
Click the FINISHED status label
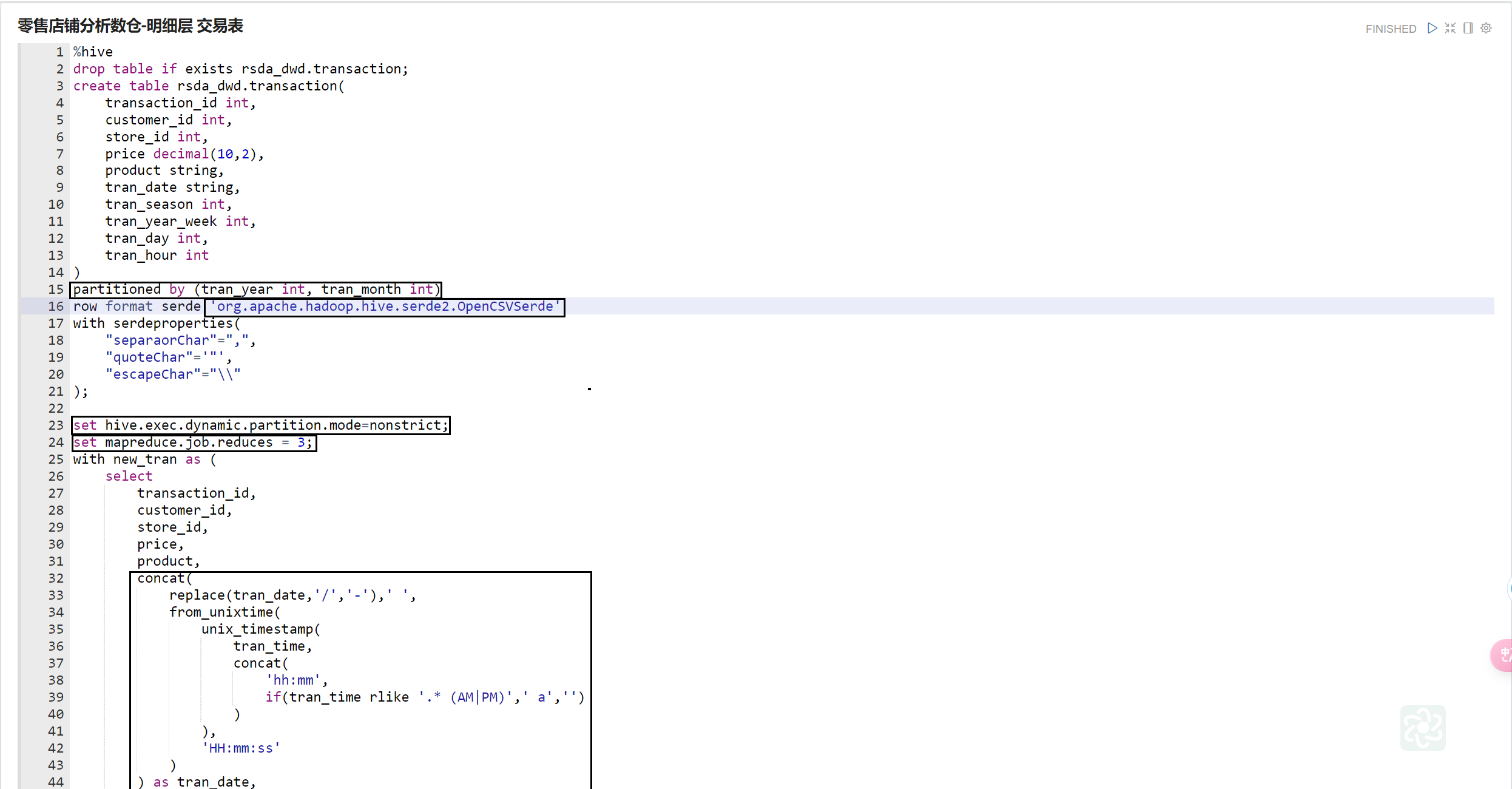pyautogui.click(x=1391, y=29)
